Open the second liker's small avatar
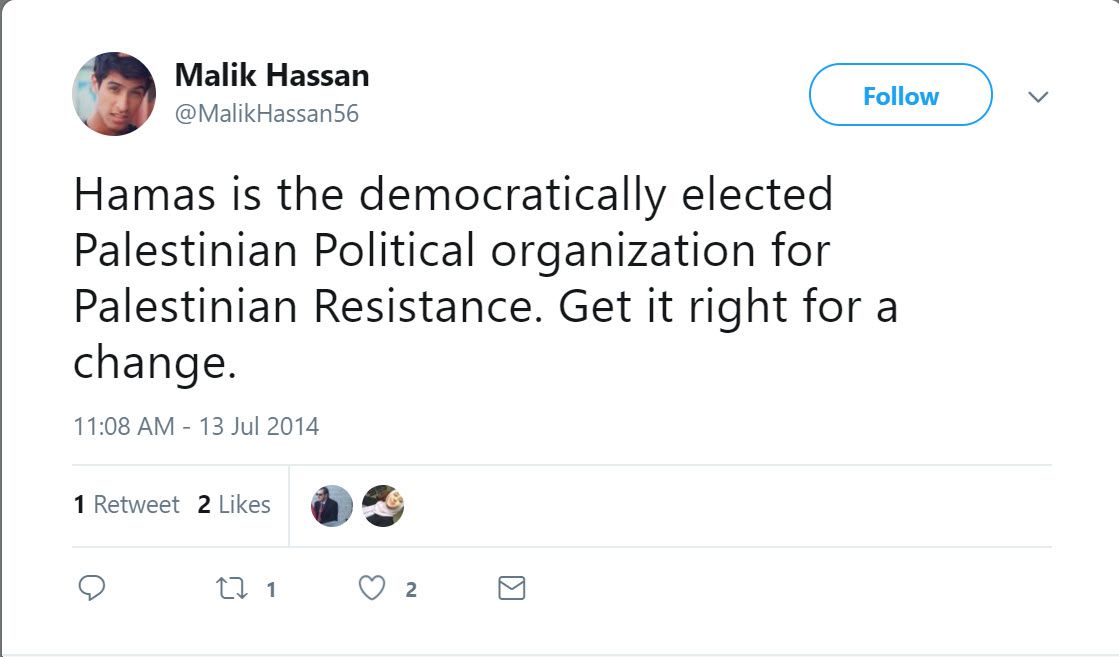 click(382, 506)
